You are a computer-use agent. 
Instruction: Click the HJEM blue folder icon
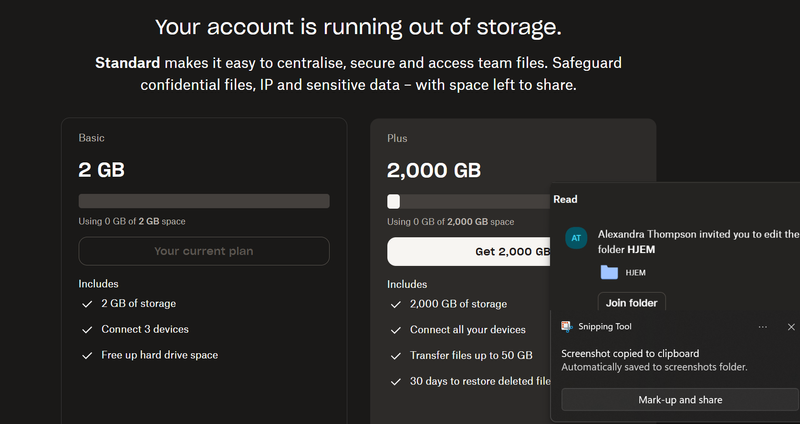(609, 272)
